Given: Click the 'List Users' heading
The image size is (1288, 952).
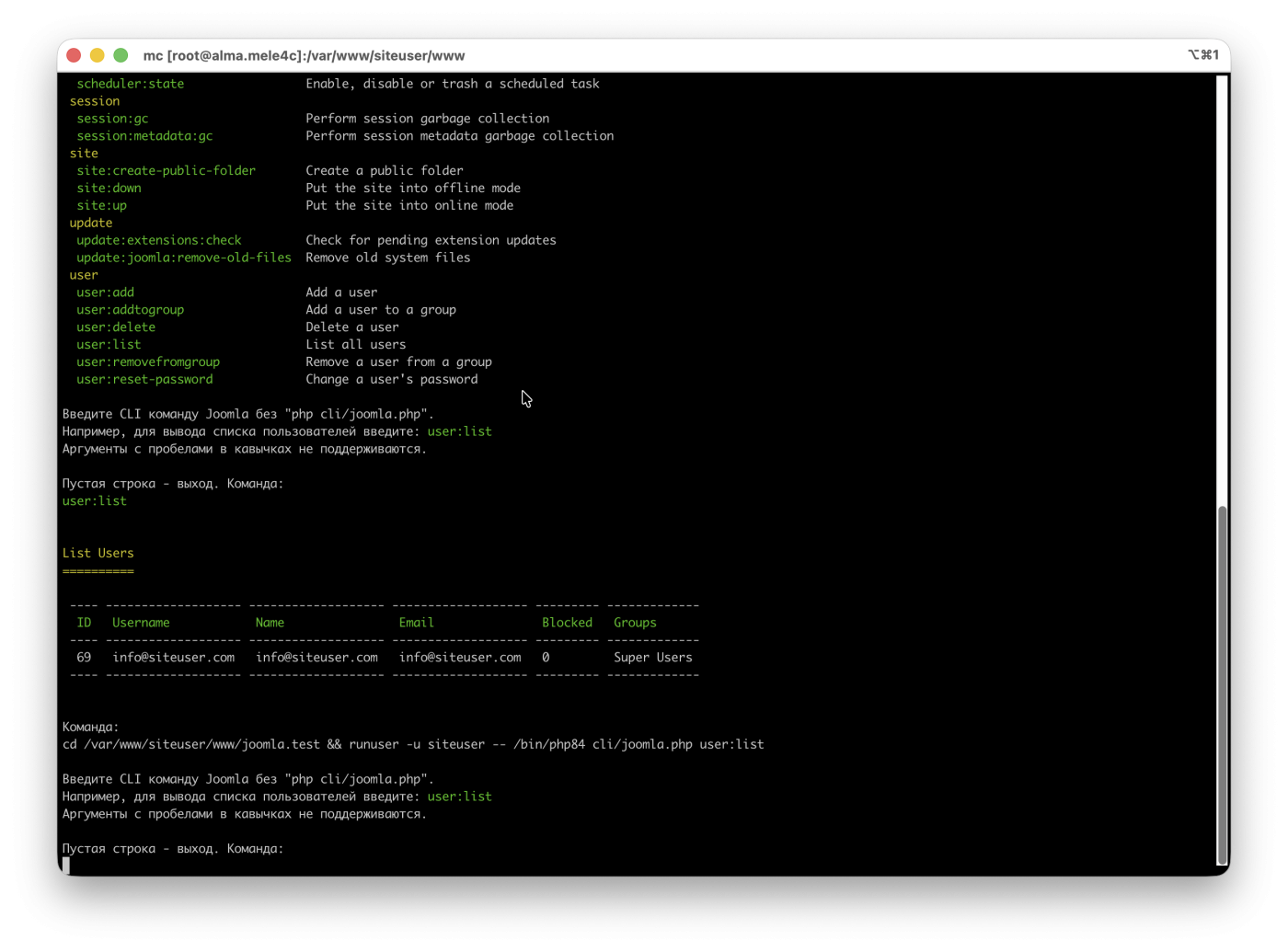Looking at the screenshot, I should pos(98,554).
